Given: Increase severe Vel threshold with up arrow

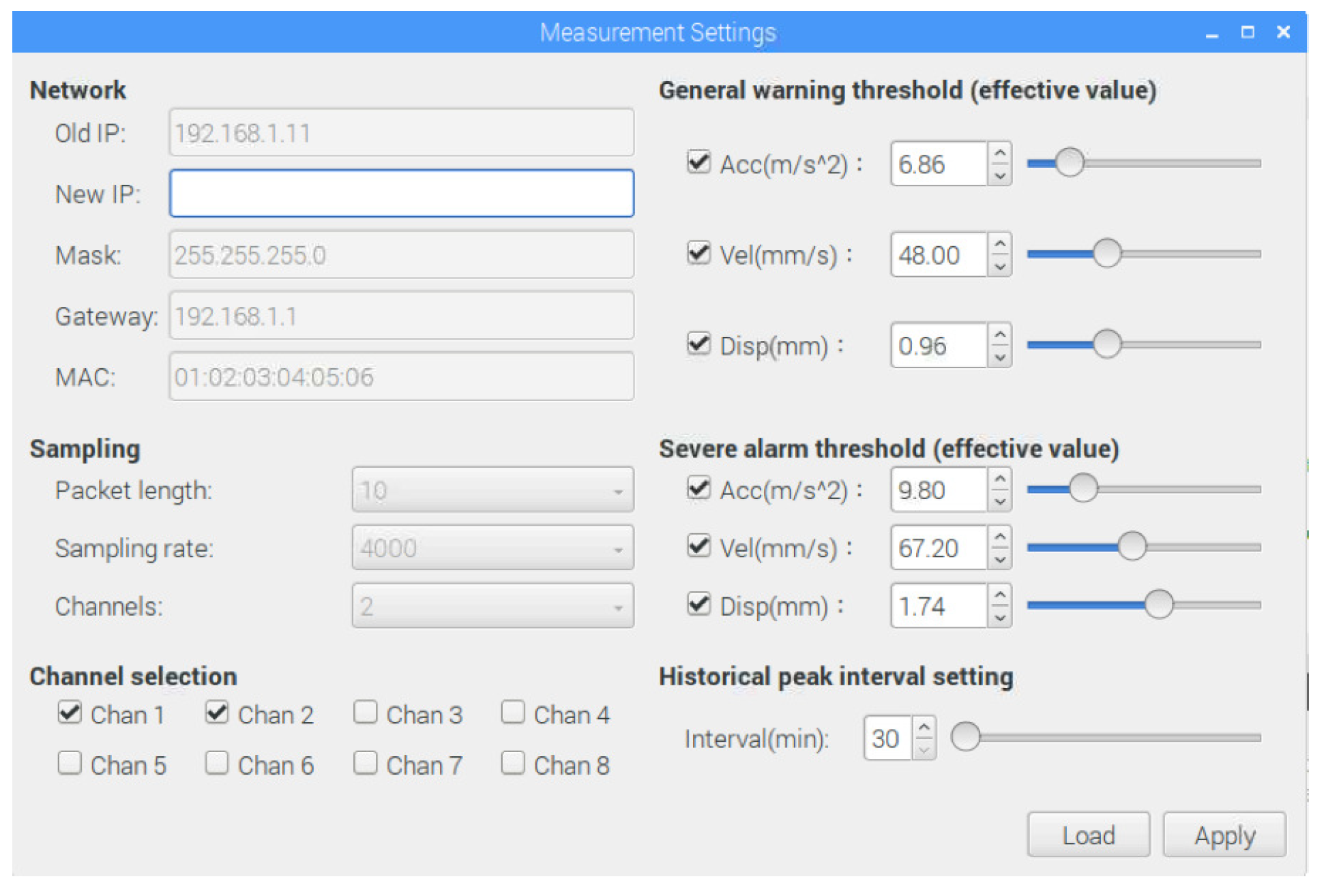Looking at the screenshot, I should (999, 537).
